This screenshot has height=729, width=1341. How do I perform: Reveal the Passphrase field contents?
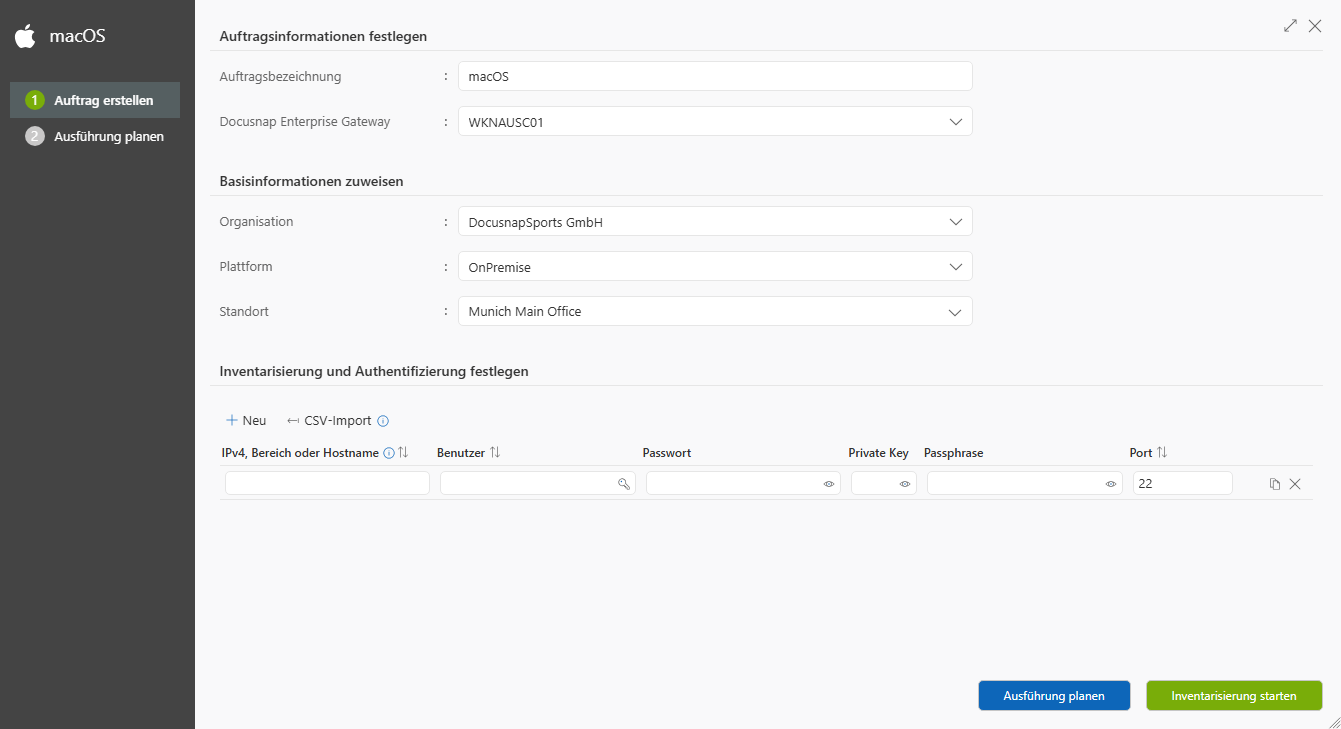pyautogui.click(x=1110, y=484)
